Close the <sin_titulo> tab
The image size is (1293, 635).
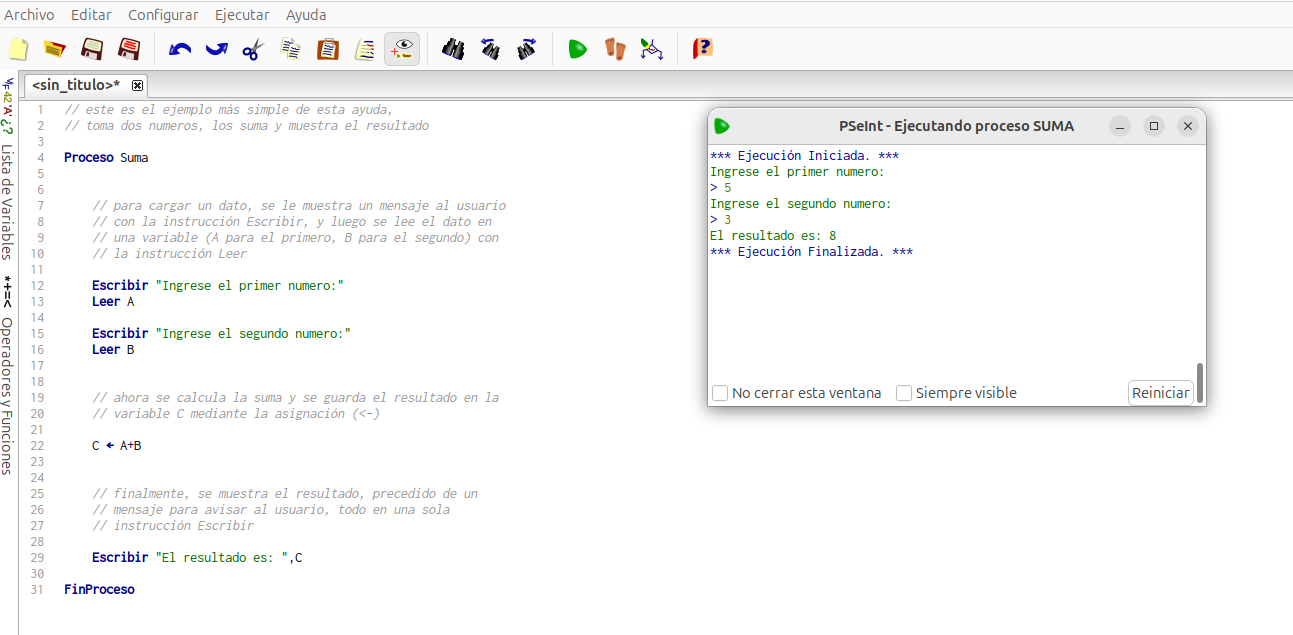tap(138, 85)
